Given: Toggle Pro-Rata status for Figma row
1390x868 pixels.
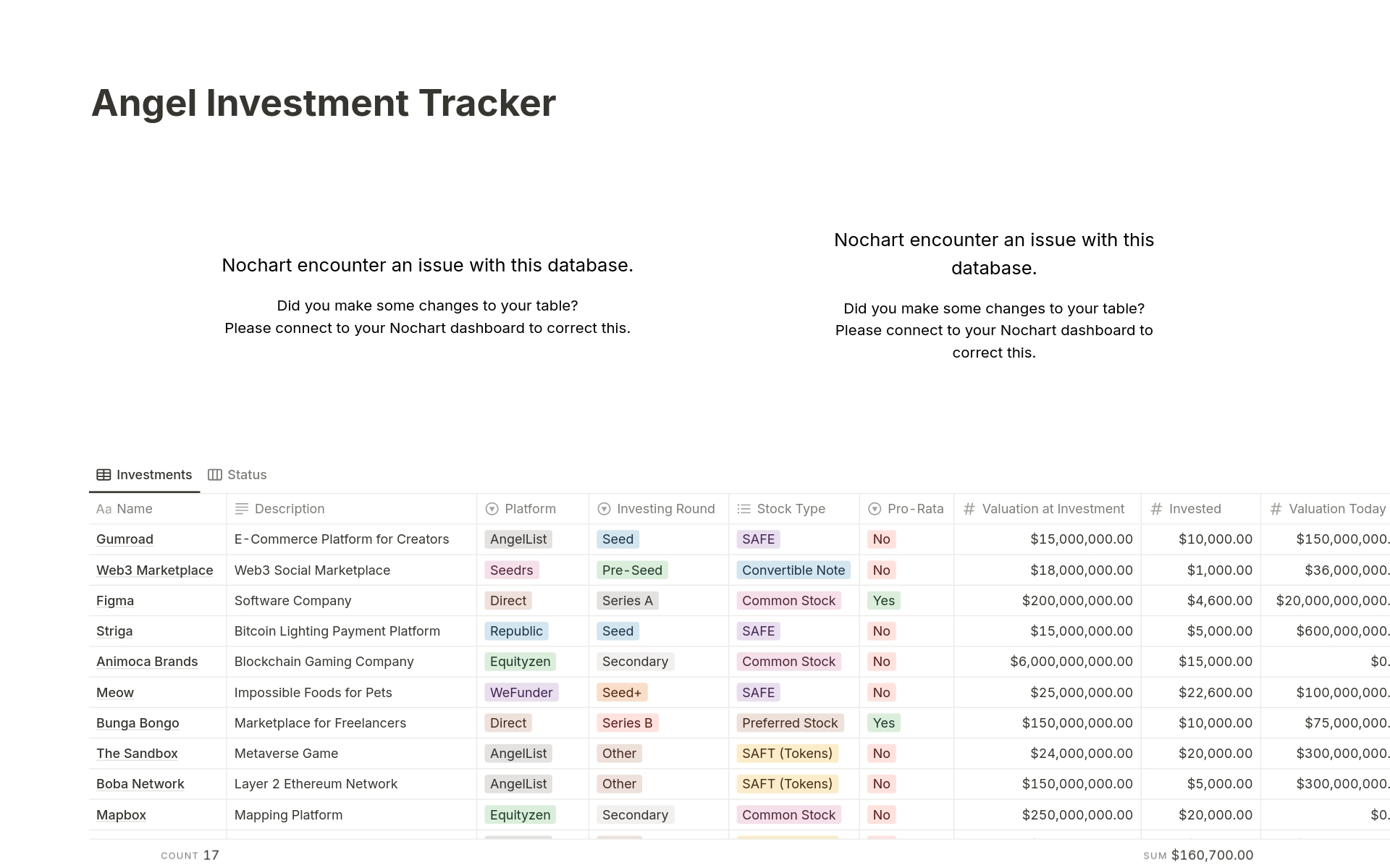Looking at the screenshot, I should tap(884, 600).
